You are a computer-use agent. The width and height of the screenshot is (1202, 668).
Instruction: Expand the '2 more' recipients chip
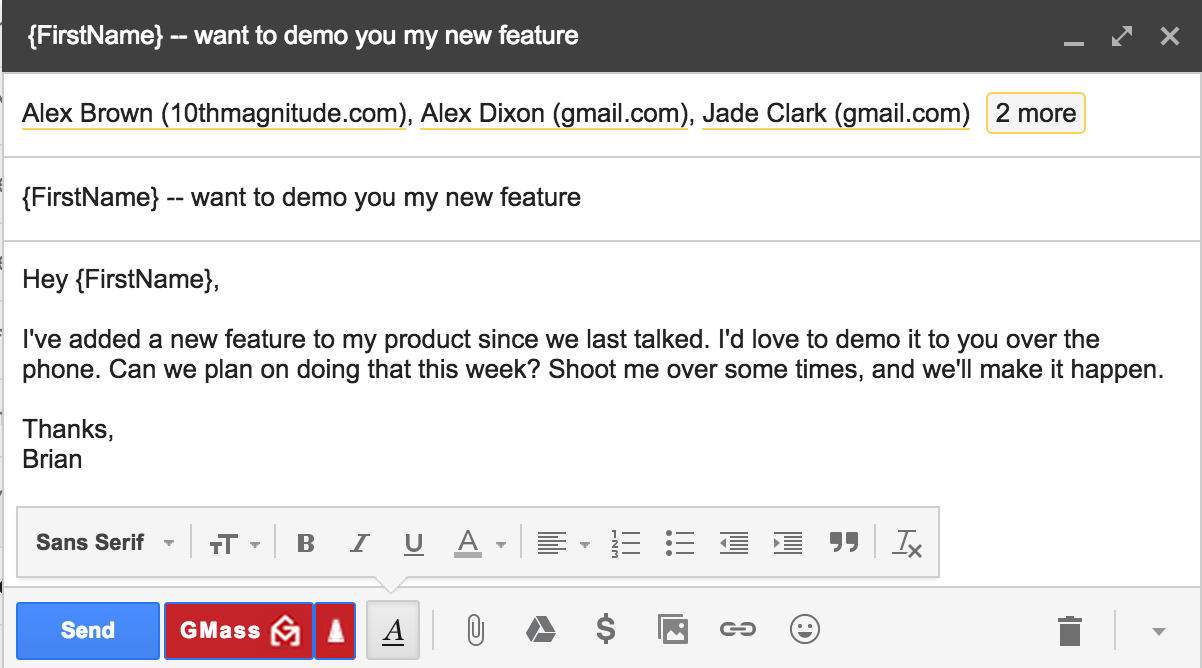click(1035, 114)
